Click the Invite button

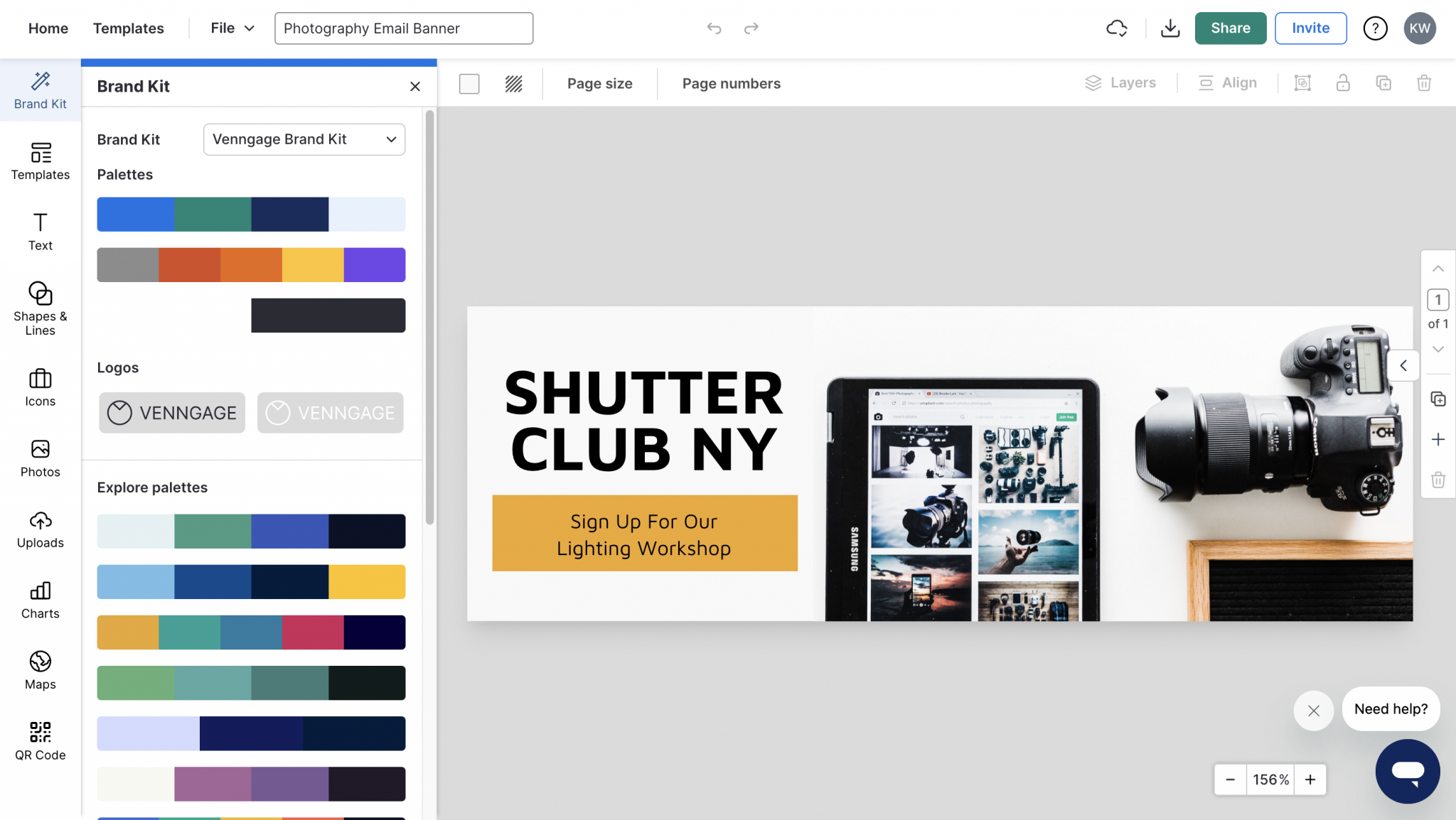click(1310, 28)
